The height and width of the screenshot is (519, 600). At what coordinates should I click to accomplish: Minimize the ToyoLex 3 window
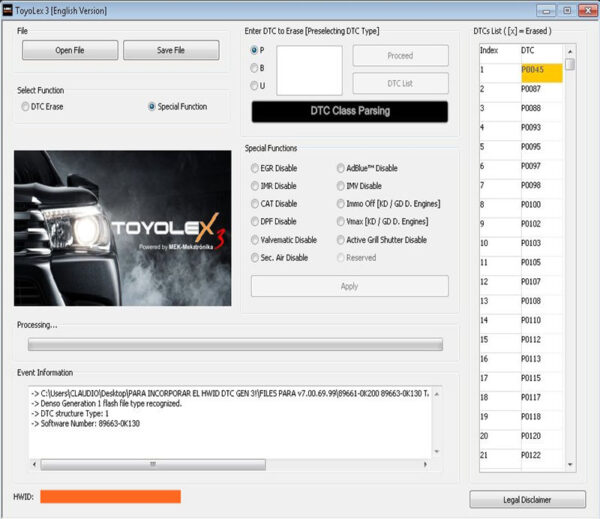coord(546,11)
